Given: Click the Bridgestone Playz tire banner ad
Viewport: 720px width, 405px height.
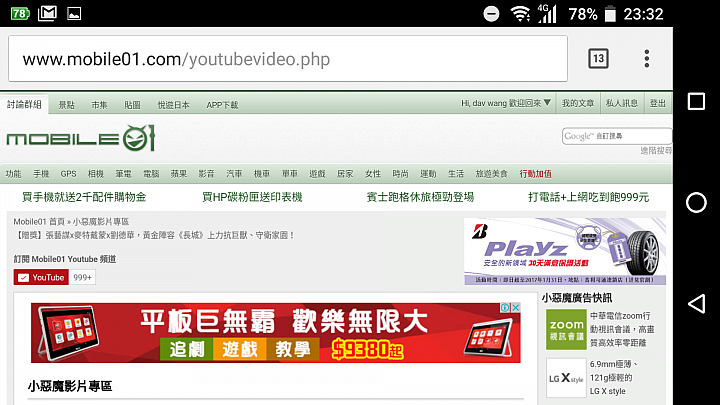Looking at the screenshot, I should click(565, 251).
